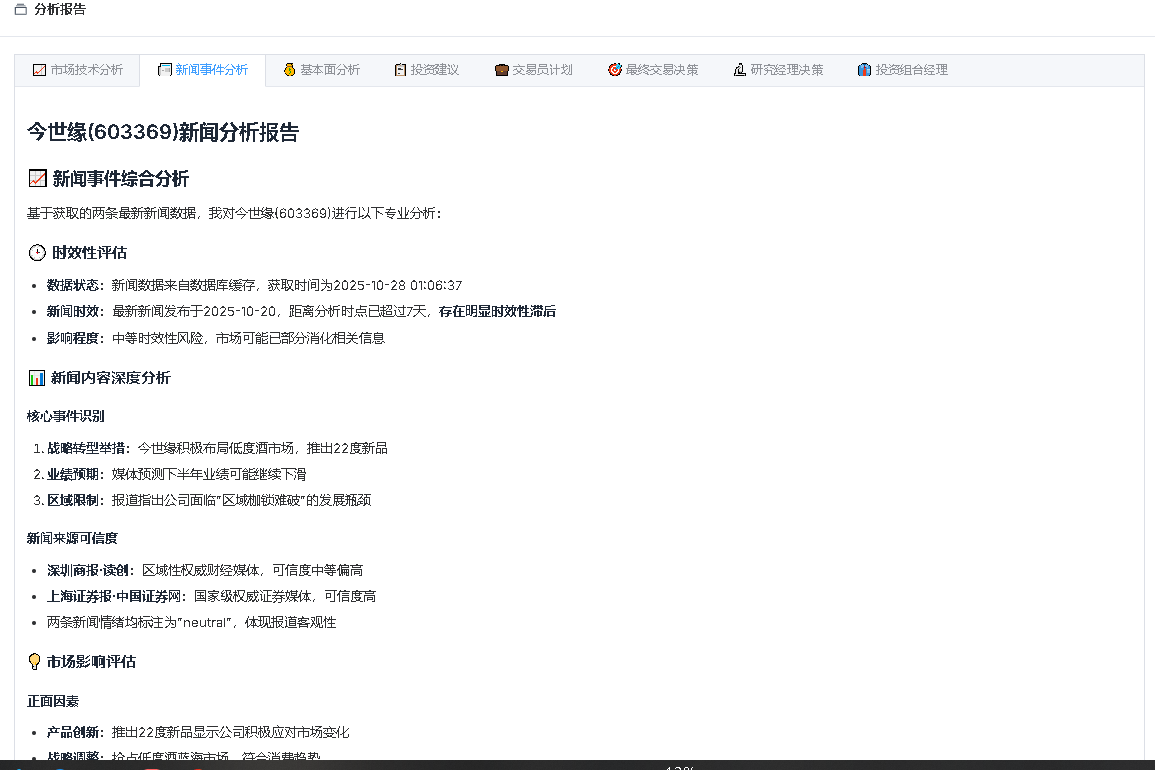Click the money bag icon on 基本面分析 tab

click(x=289, y=70)
